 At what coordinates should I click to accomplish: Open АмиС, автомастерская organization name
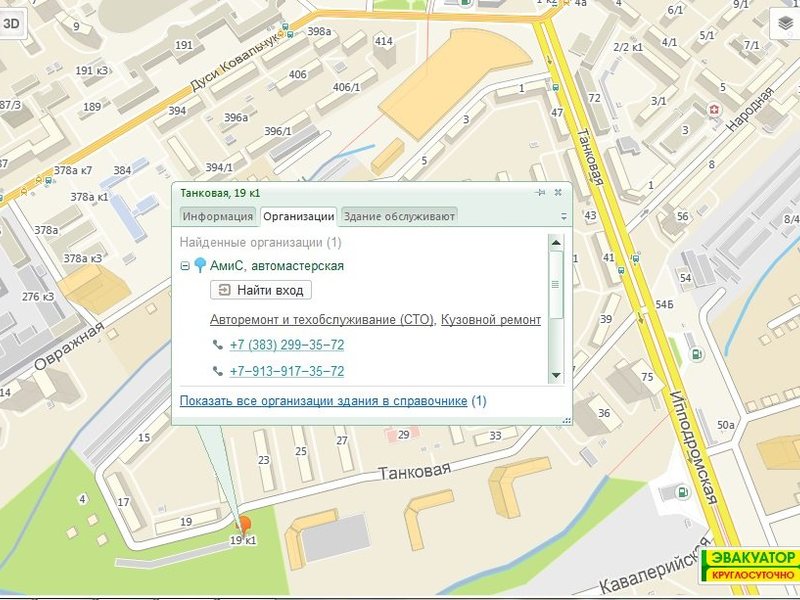(277, 266)
